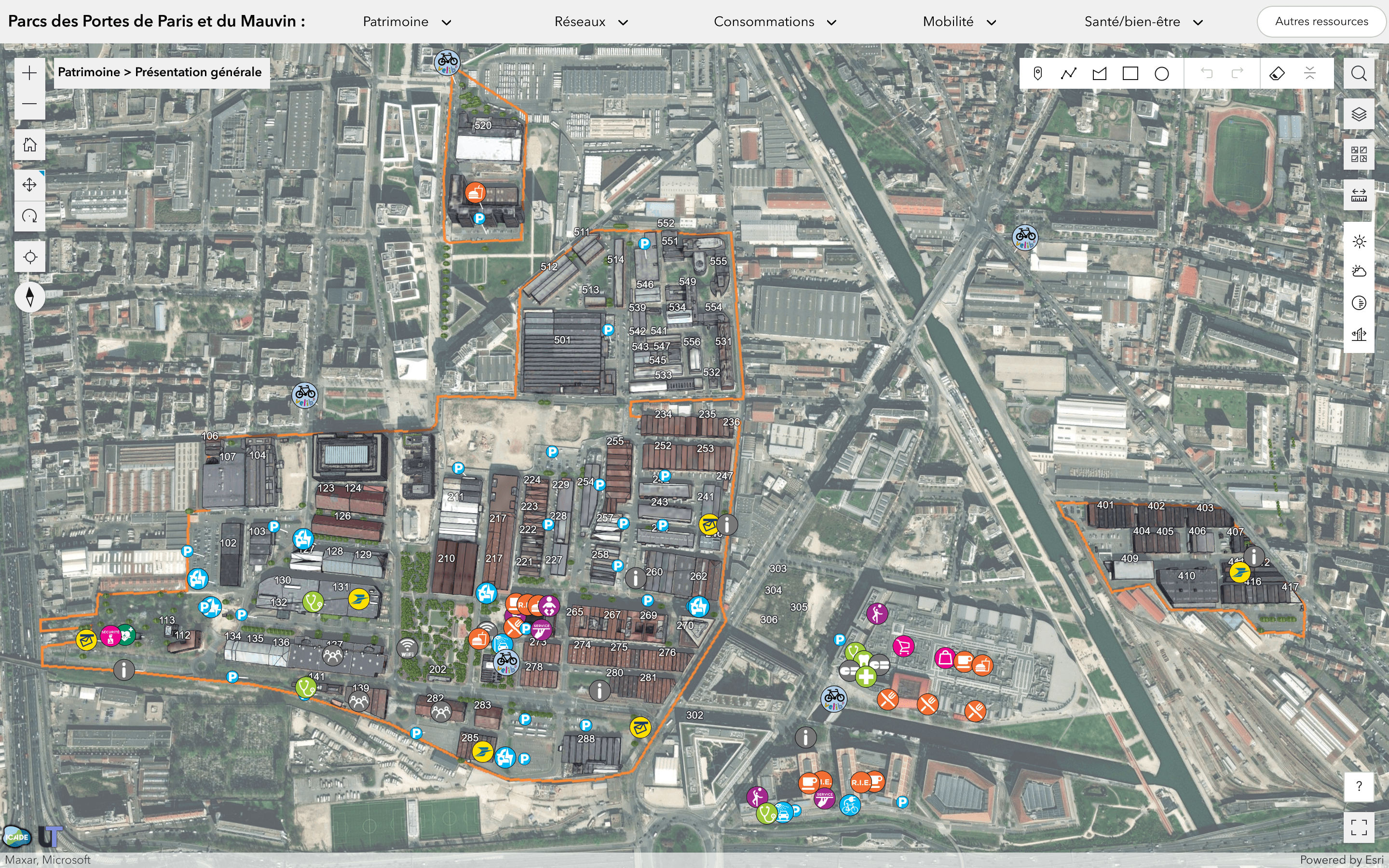
Task: Toggle the daylight sun tool
Action: click(x=1358, y=242)
